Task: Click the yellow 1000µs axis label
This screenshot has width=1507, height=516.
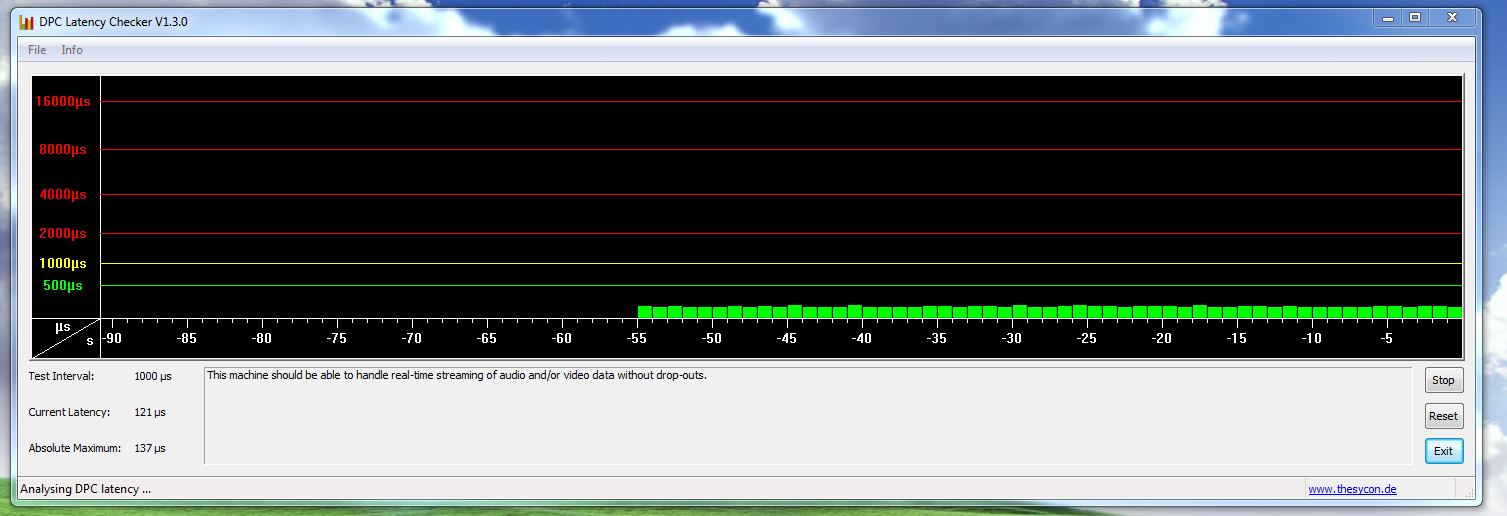Action: (x=63, y=263)
